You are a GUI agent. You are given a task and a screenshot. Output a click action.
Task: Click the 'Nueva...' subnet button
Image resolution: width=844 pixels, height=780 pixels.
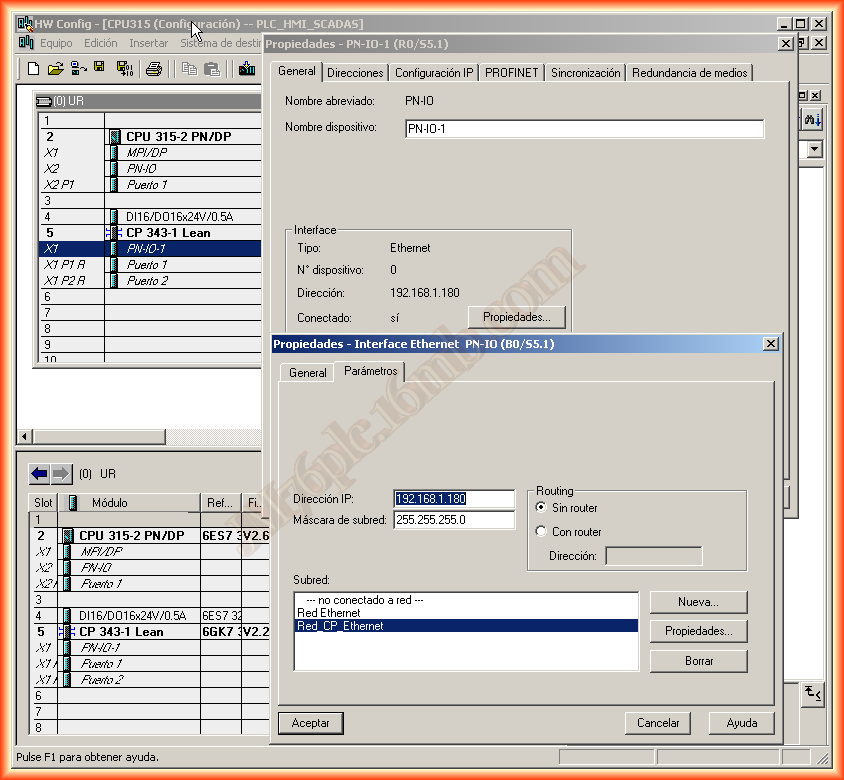(x=698, y=602)
